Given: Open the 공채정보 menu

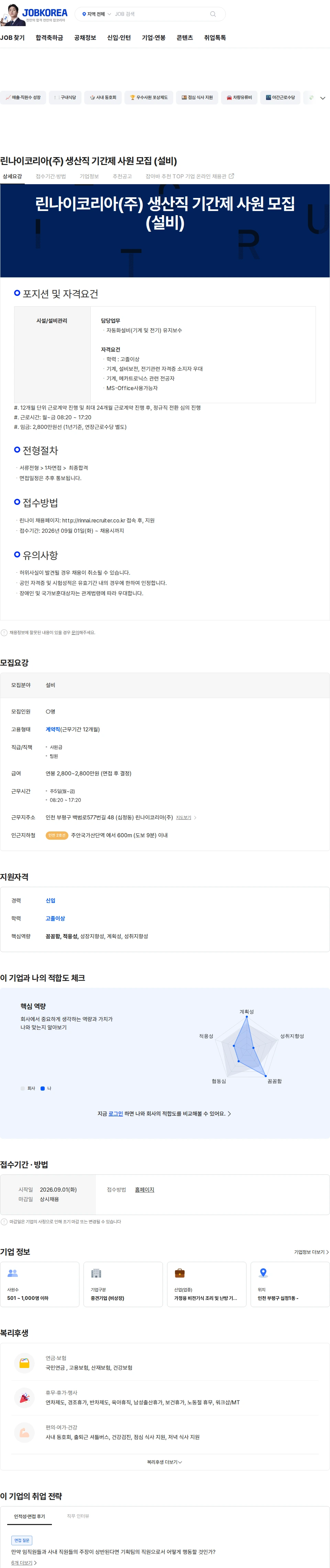Looking at the screenshot, I should [85, 38].
